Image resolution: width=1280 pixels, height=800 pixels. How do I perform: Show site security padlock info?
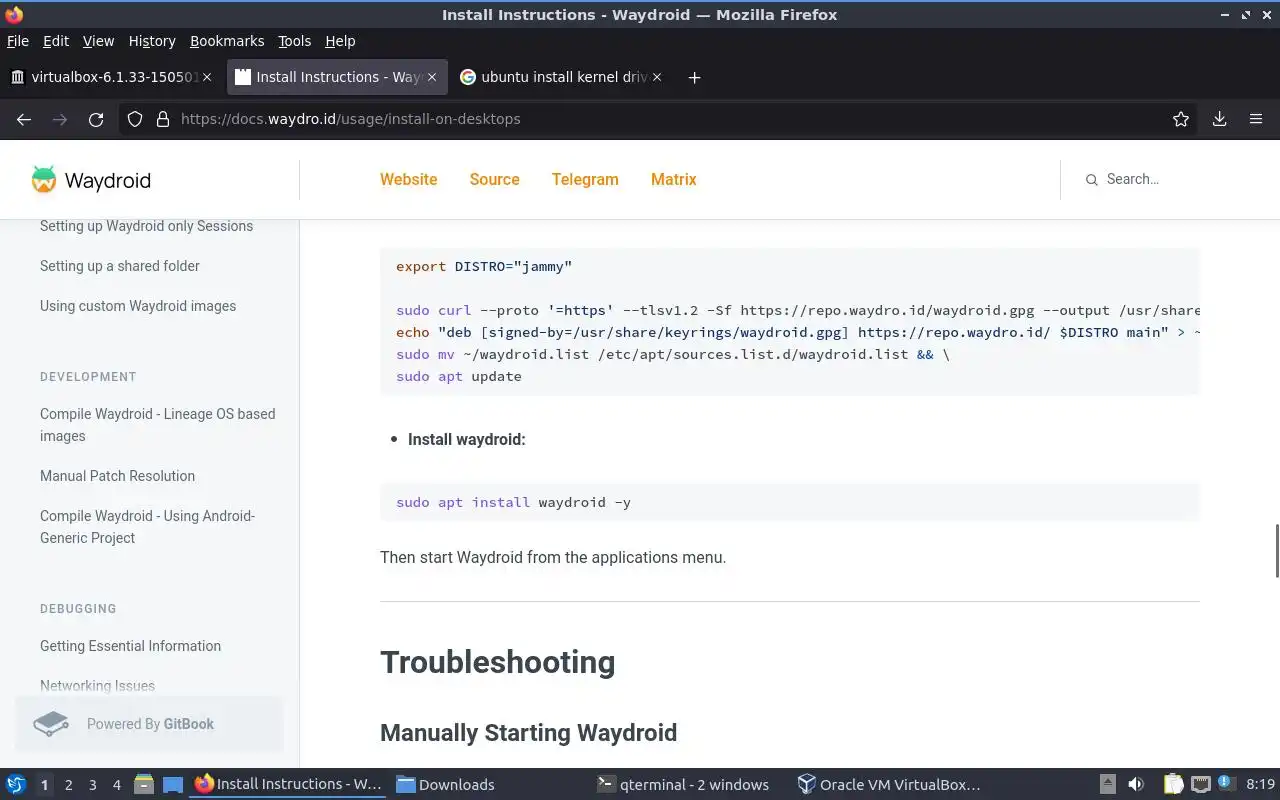pos(163,119)
